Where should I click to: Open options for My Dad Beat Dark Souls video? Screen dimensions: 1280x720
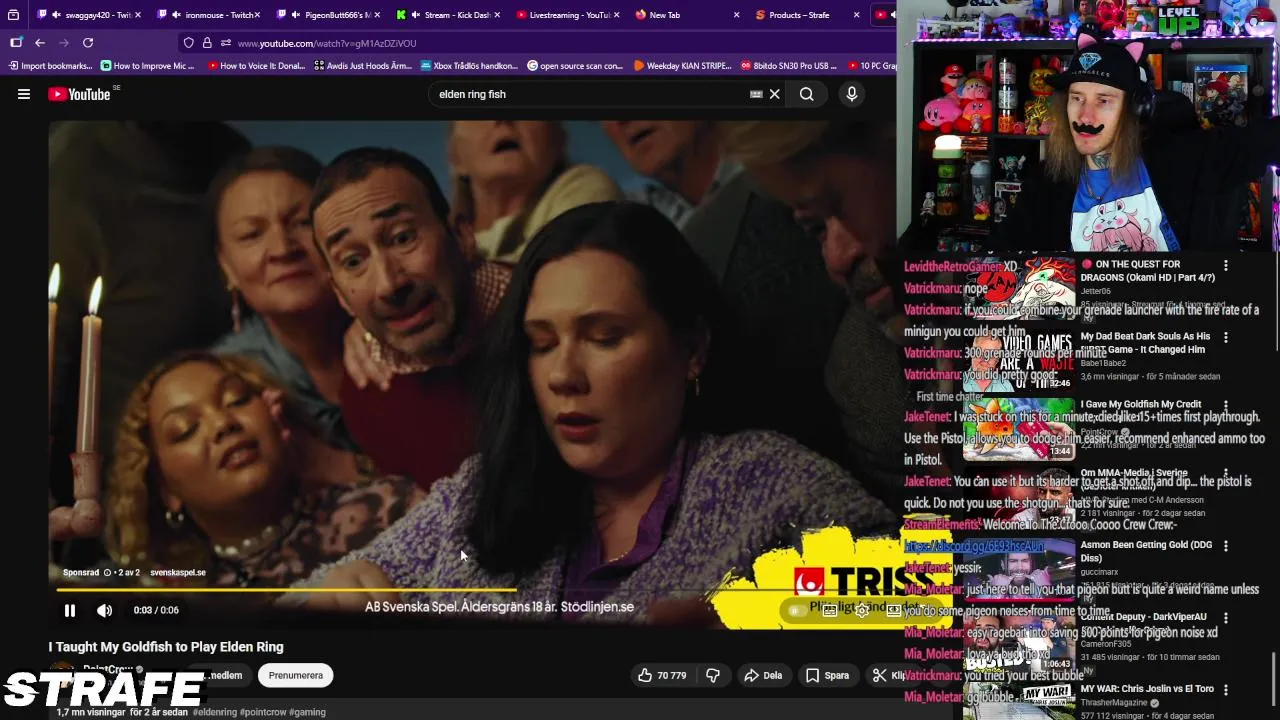tap(1226, 338)
